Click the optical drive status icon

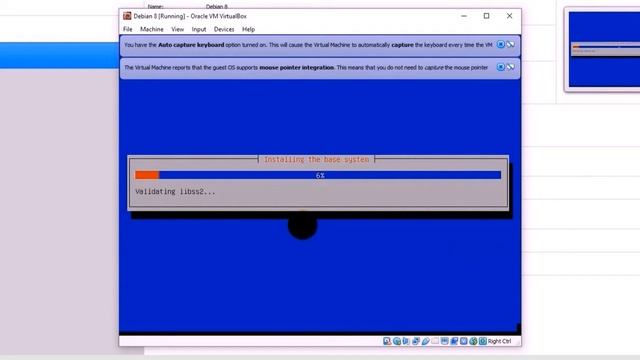point(397,341)
